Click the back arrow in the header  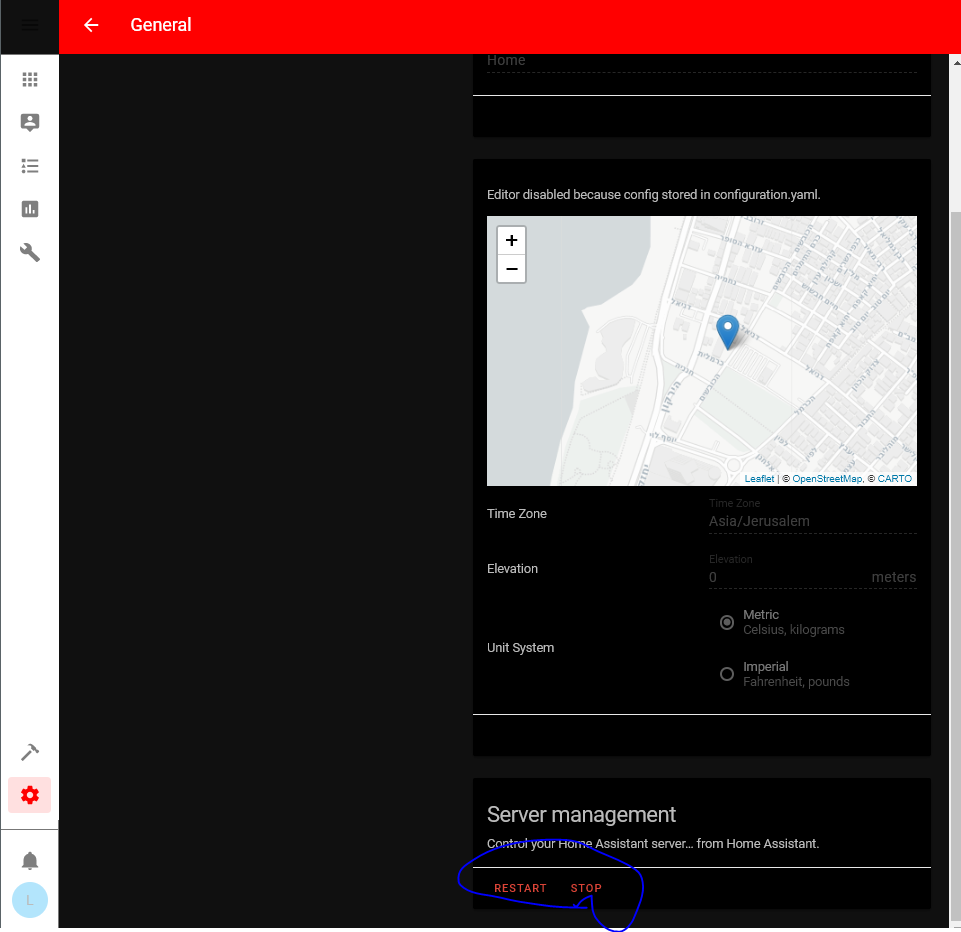[x=90, y=25]
